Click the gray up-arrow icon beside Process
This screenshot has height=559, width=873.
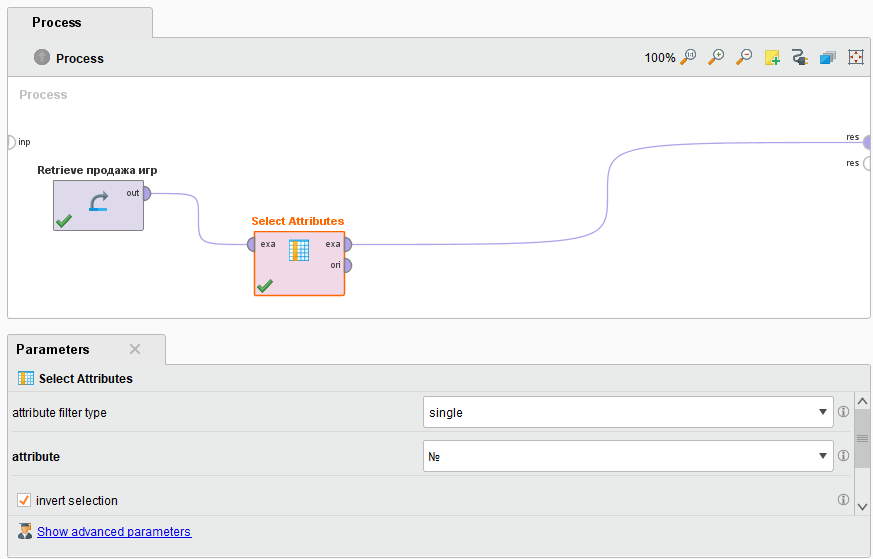42,57
